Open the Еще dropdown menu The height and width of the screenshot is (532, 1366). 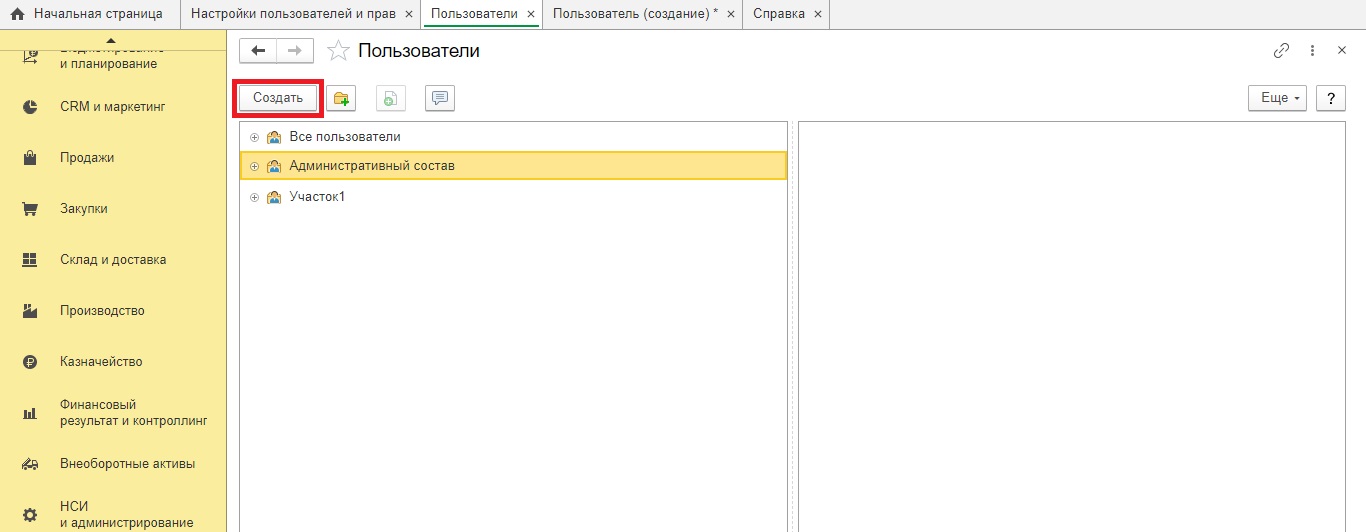(x=1277, y=98)
